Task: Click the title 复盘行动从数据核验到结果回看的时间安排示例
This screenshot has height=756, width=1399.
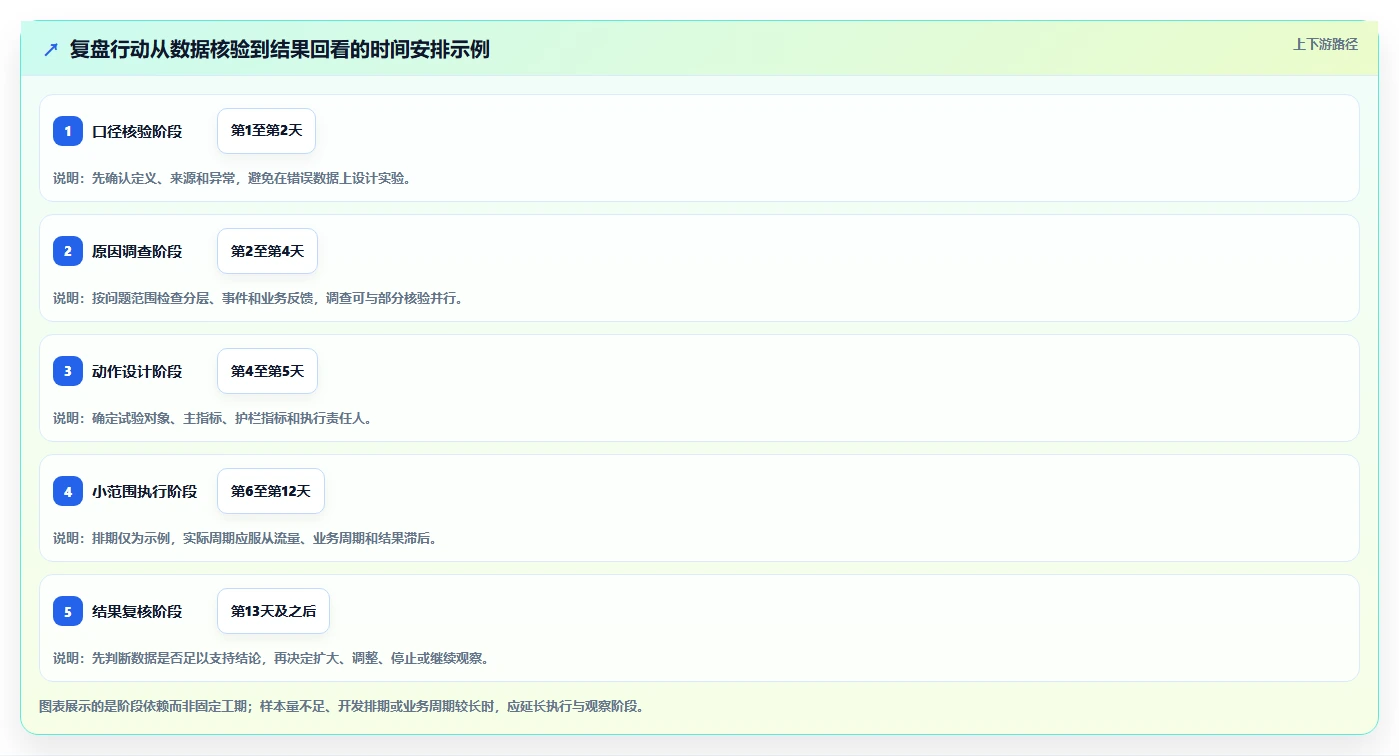Action: [x=280, y=49]
